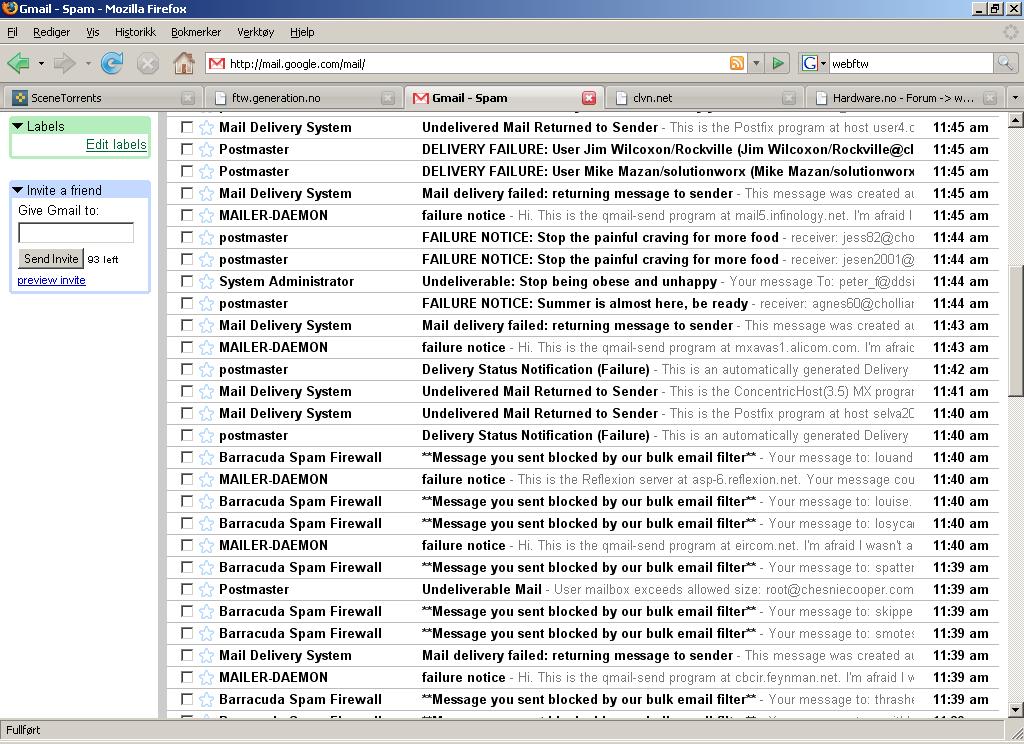Viewport: 1024px width, 744px height.
Task: Switch to the SceneTorrents tab
Action: 103,98
